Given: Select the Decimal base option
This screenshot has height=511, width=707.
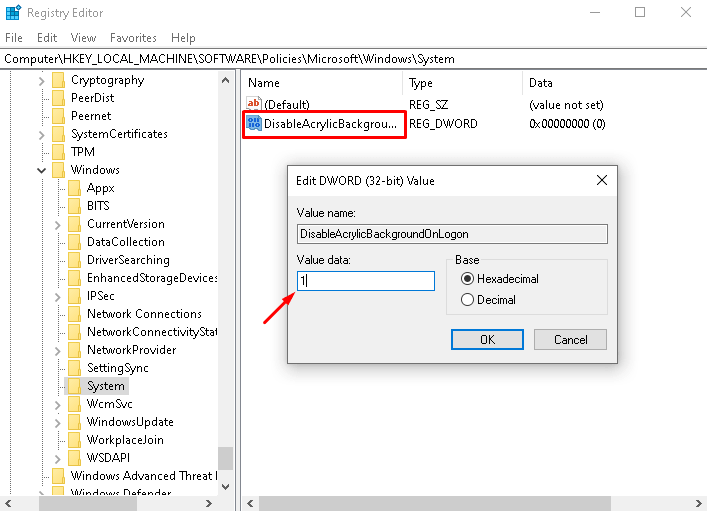Looking at the screenshot, I should (x=467, y=299).
